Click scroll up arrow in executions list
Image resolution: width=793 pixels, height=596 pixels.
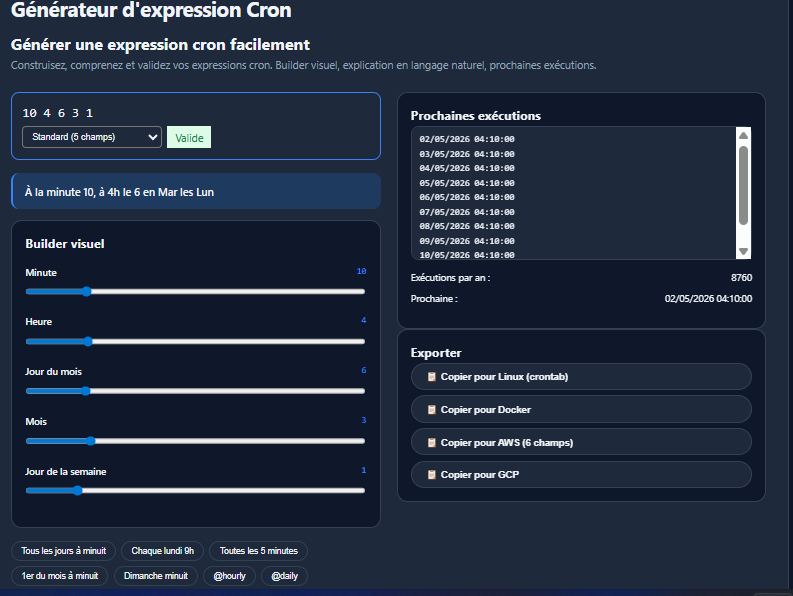coord(743,136)
